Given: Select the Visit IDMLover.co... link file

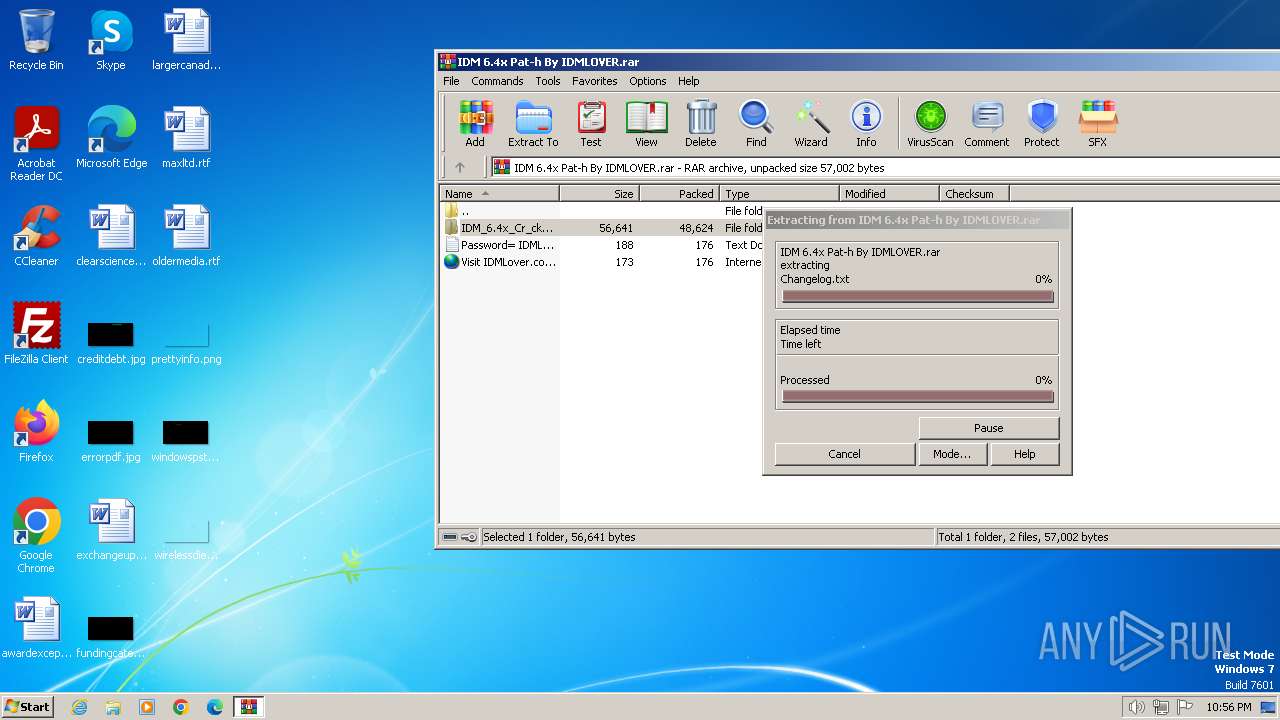Looking at the screenshot, I should coord(600,262).
